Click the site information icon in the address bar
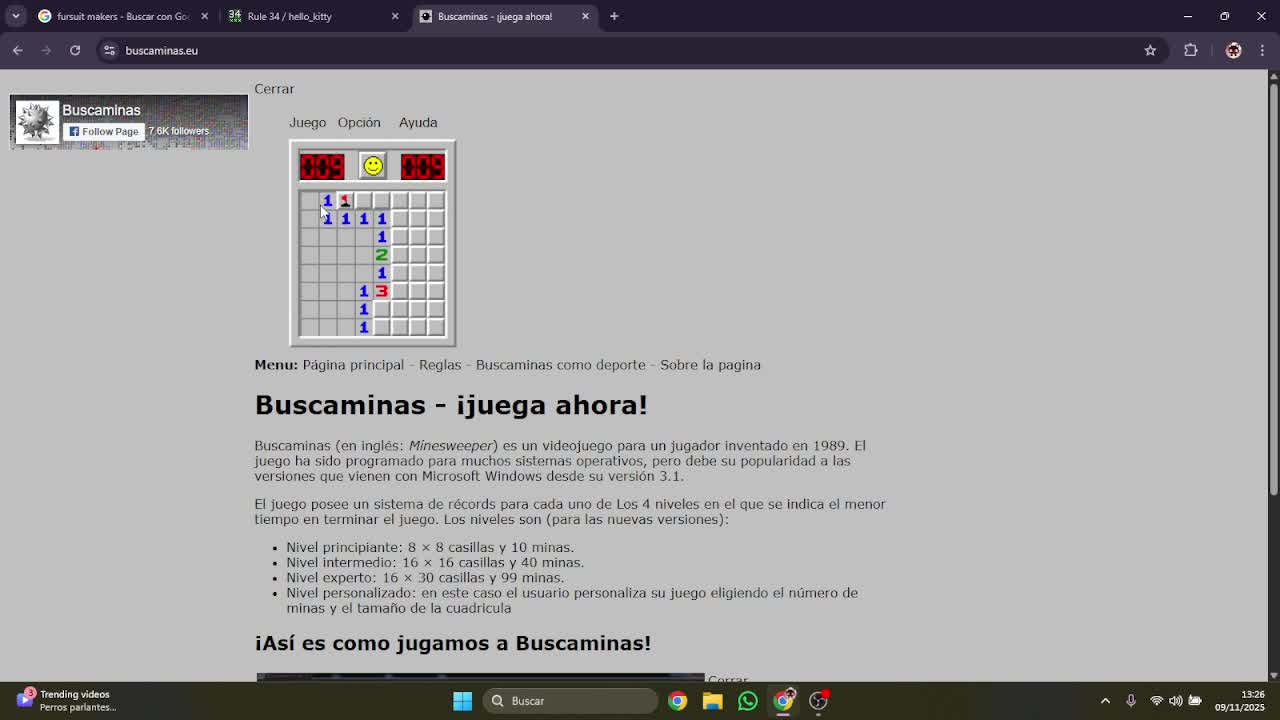Screen dimensions: 1280x720 (x=108, y=50)
